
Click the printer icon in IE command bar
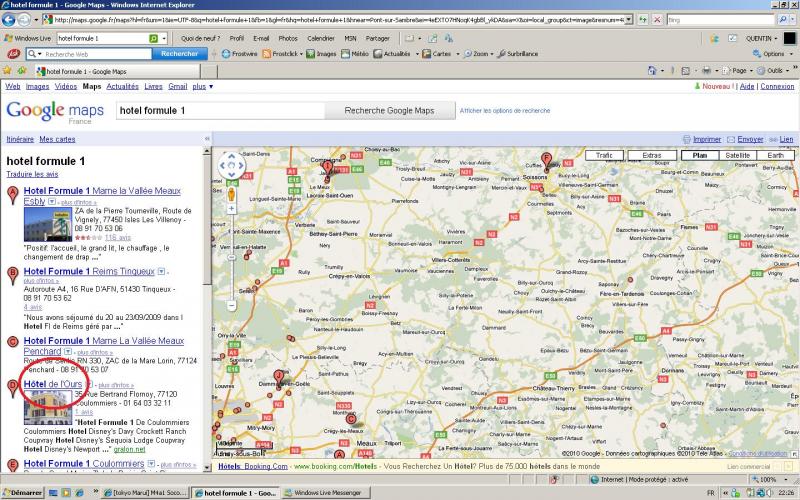click(x=706, y=70)
